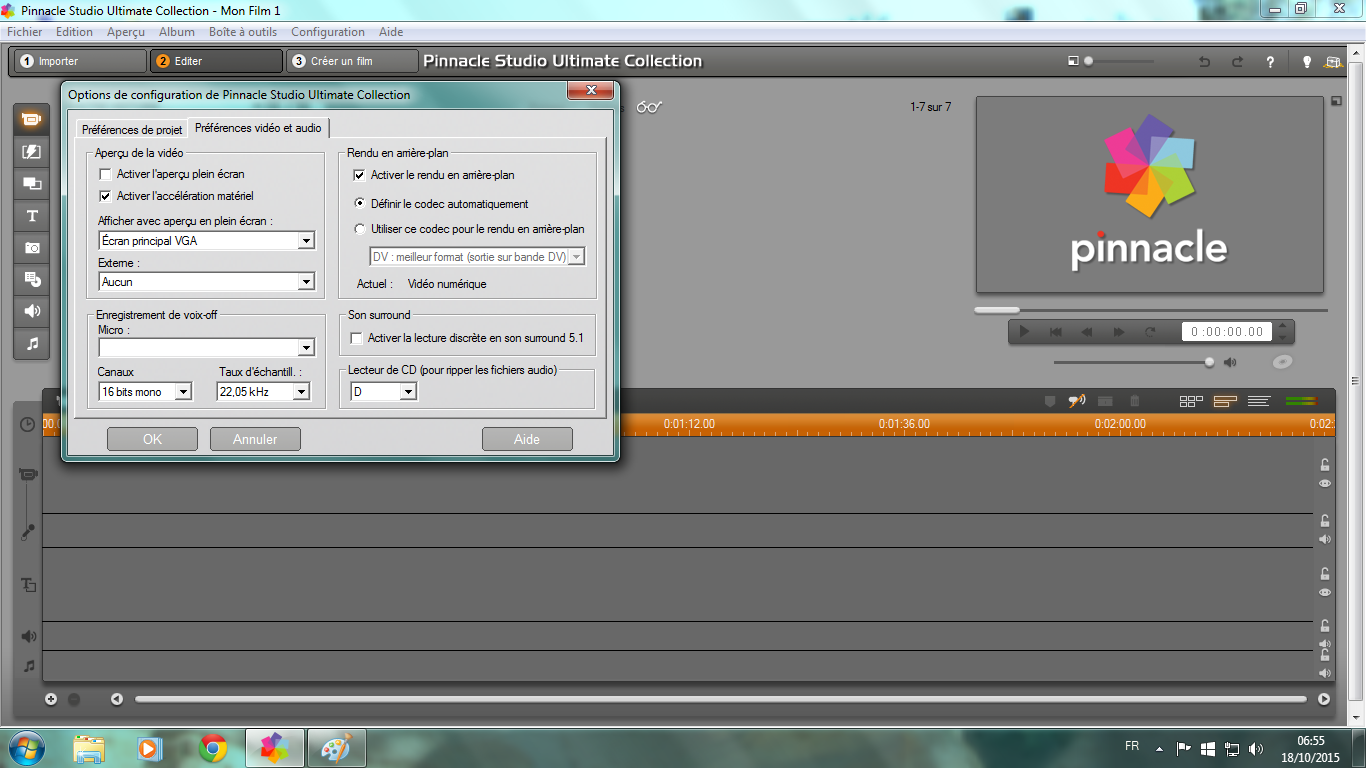
Task: Click the preview timecode field 0:00:00.00
Action: click(1228, 332)
